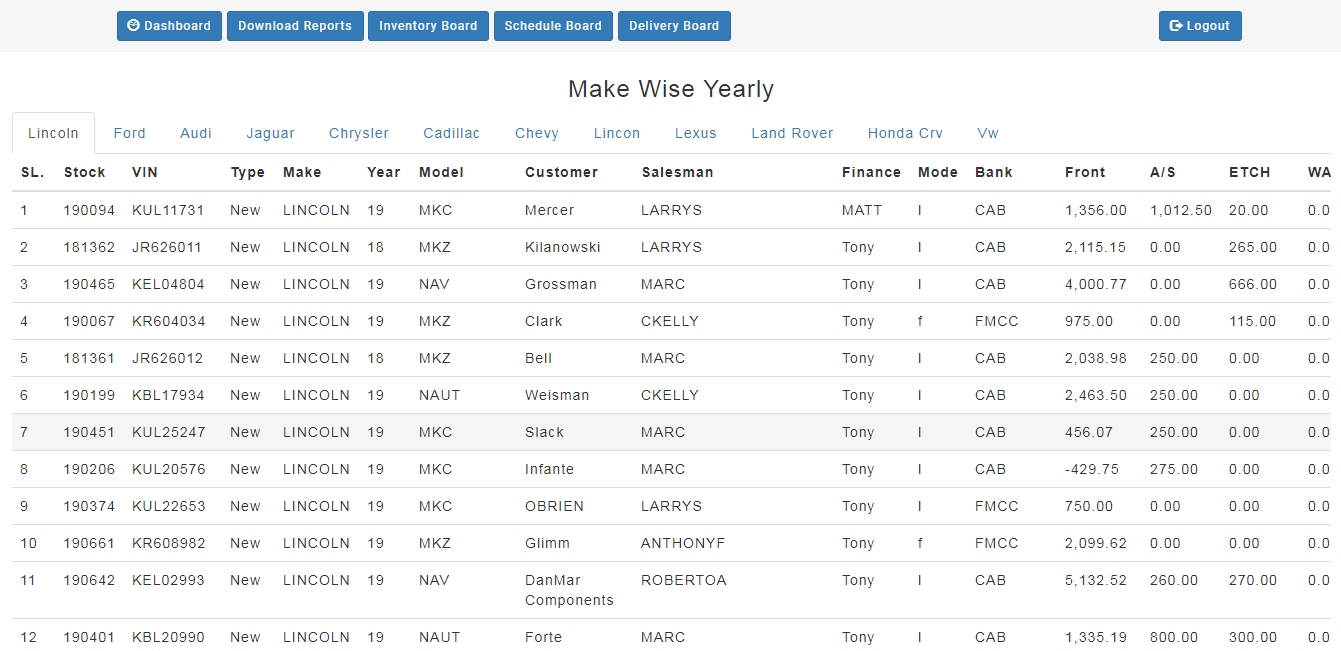Open Download Reports
The width and height of the screenshot is (1341, 651).
pos(295,26)
